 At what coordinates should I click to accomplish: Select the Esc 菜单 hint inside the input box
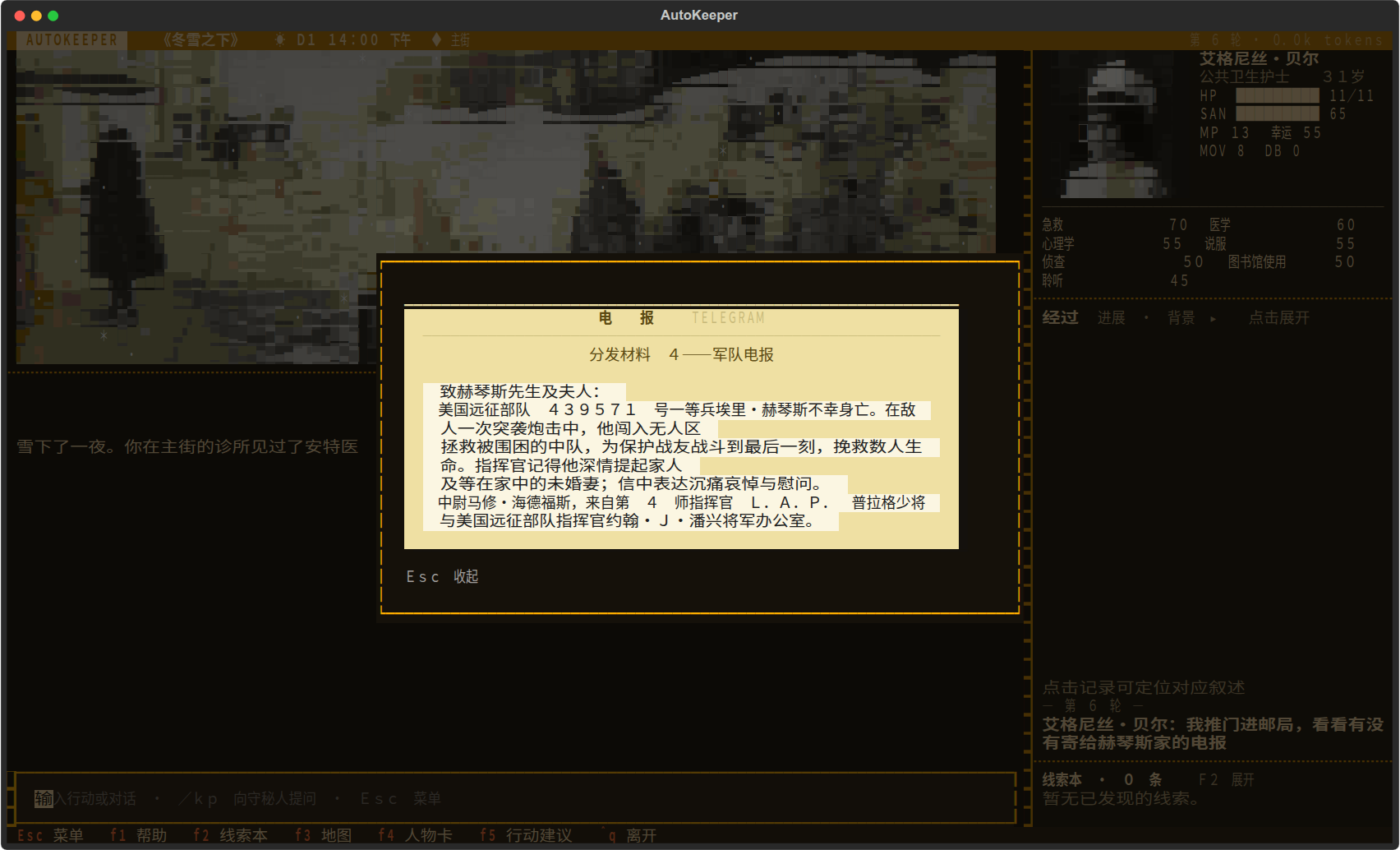tap(401, 798)
